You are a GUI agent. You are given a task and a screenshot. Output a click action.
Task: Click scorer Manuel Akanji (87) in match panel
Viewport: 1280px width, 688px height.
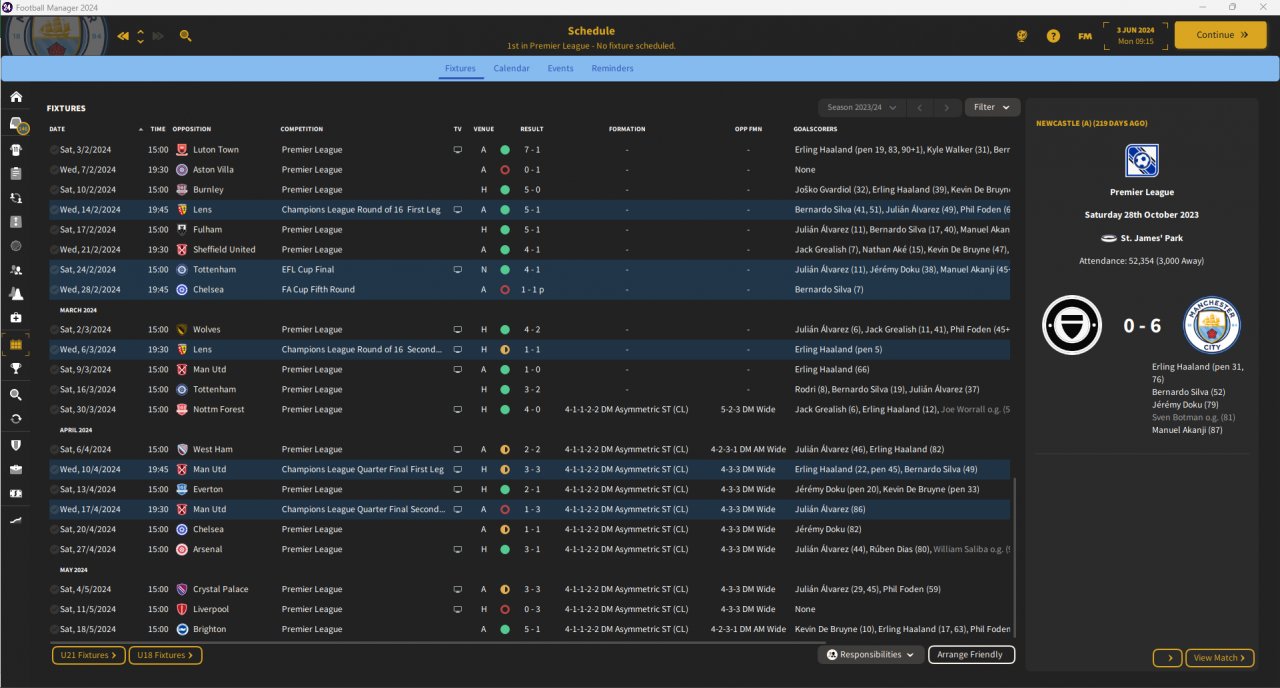coord(1187,430)
